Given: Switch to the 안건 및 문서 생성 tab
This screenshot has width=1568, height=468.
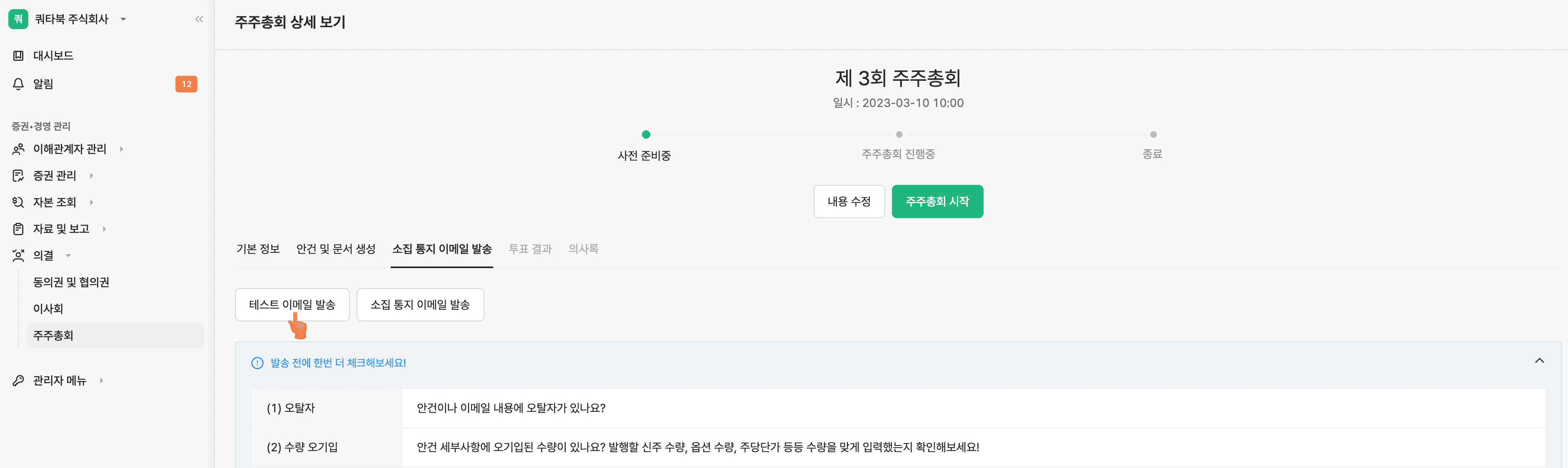Looking at the screenshot, I should click(336, 249).
